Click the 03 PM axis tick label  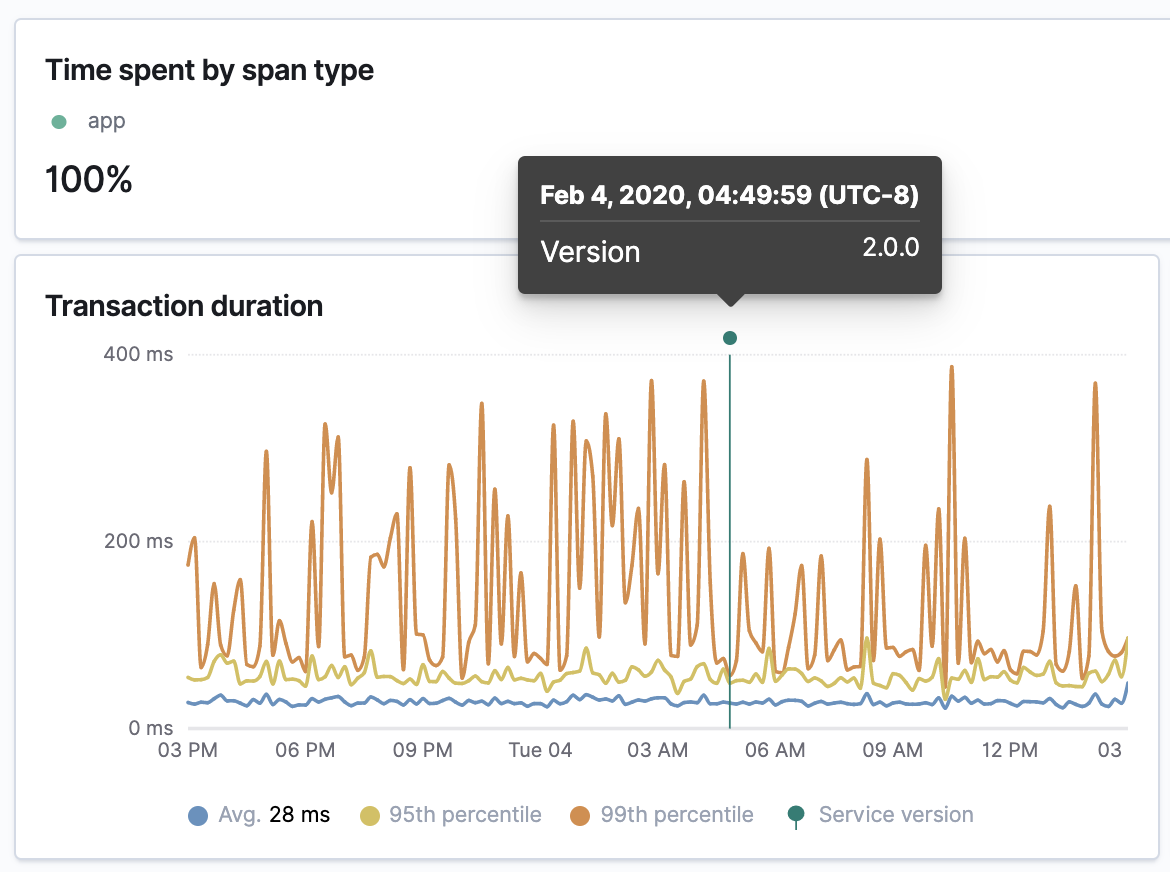187,750
